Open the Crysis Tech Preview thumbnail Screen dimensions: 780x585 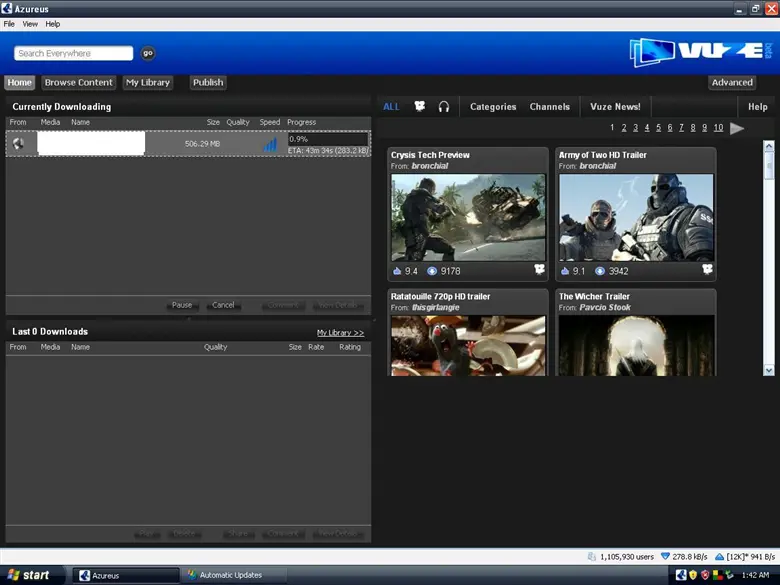tap(468, 217)
